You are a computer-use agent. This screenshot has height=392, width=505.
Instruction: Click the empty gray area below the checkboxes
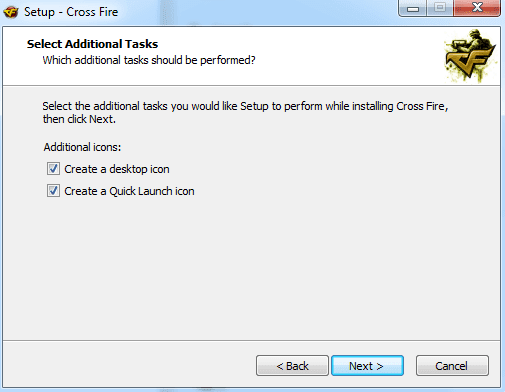[x=251, y=267]
